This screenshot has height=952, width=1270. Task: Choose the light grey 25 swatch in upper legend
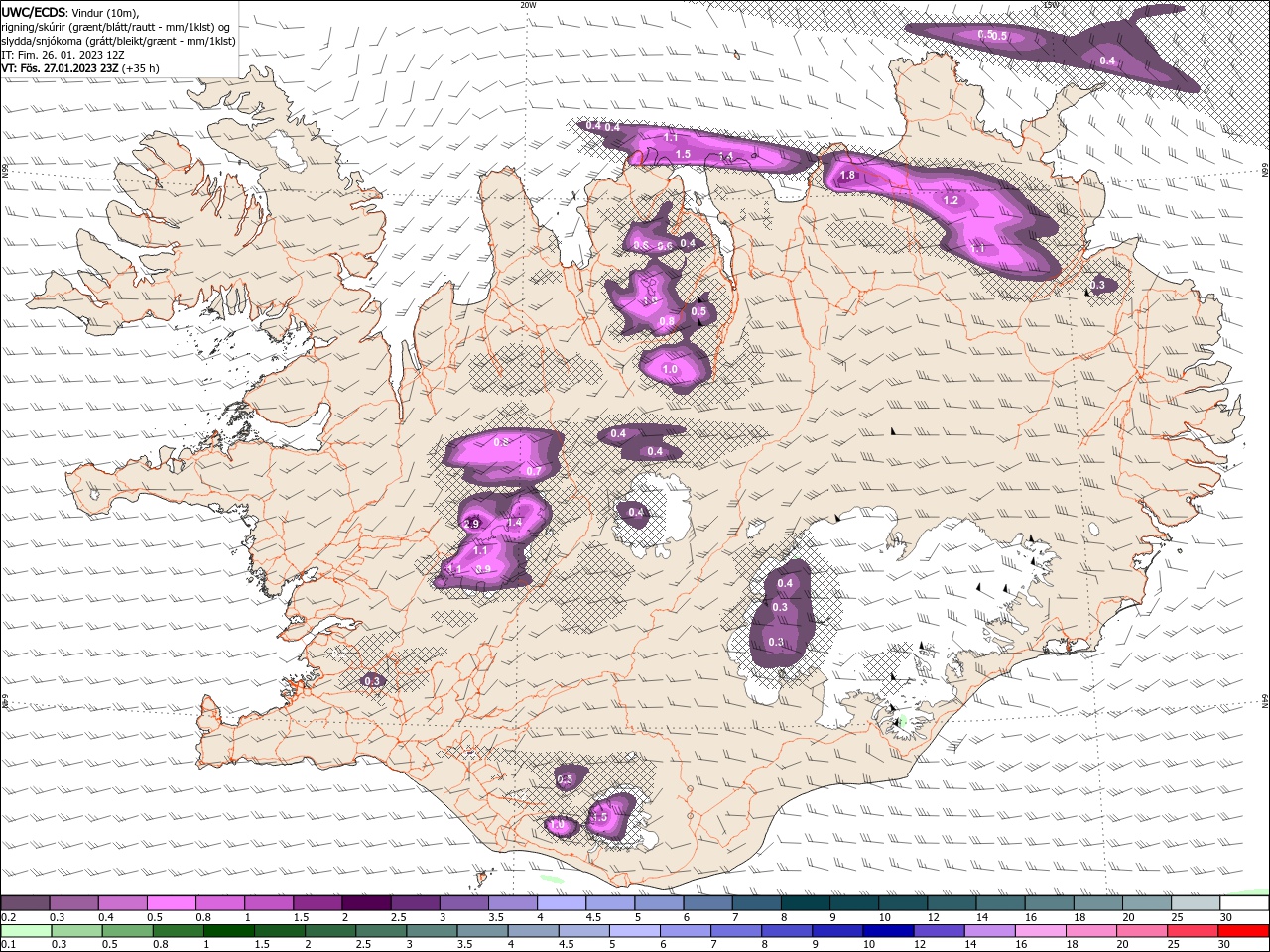click(x=1197, y=903)
